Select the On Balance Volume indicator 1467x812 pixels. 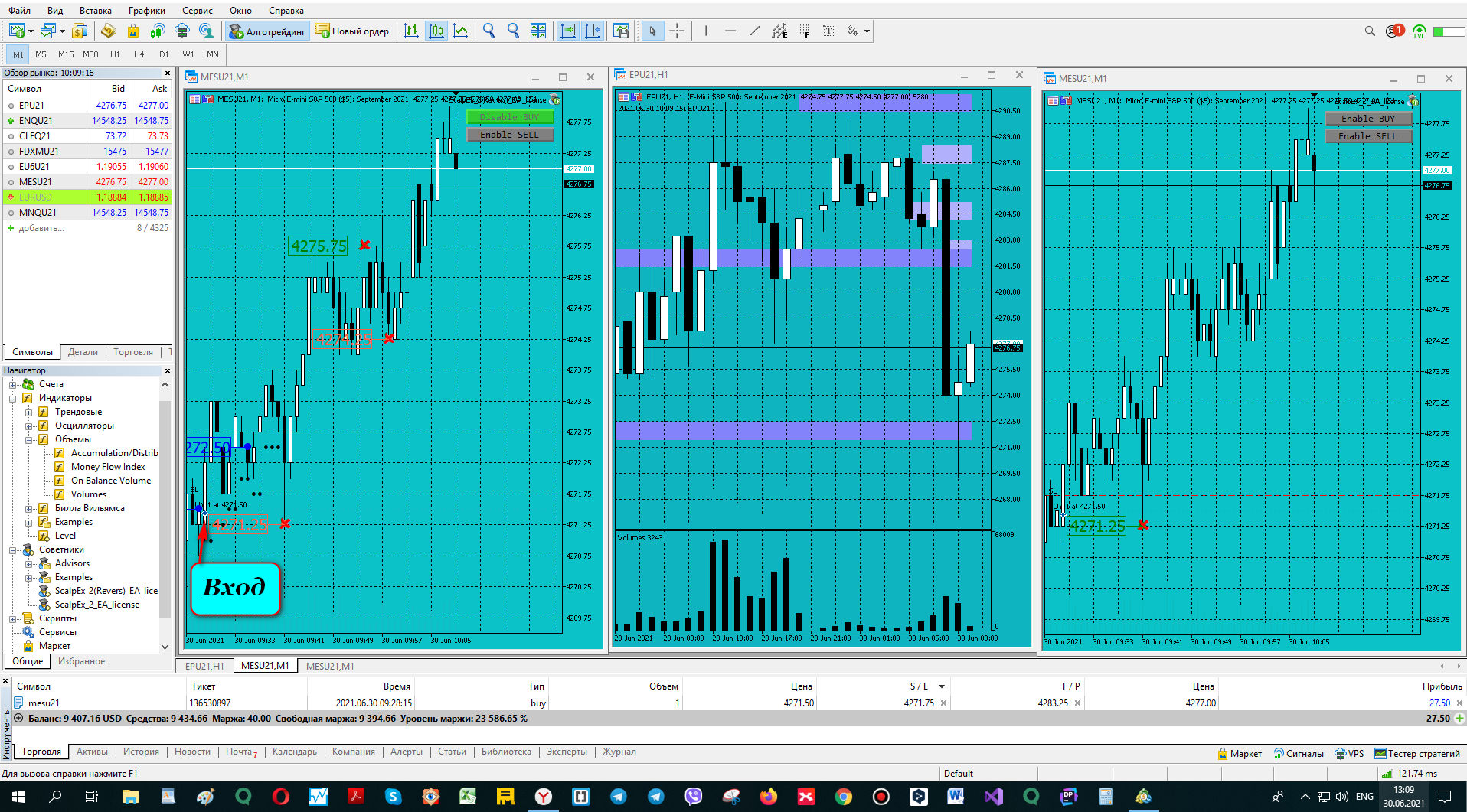(x=110, y=481)
